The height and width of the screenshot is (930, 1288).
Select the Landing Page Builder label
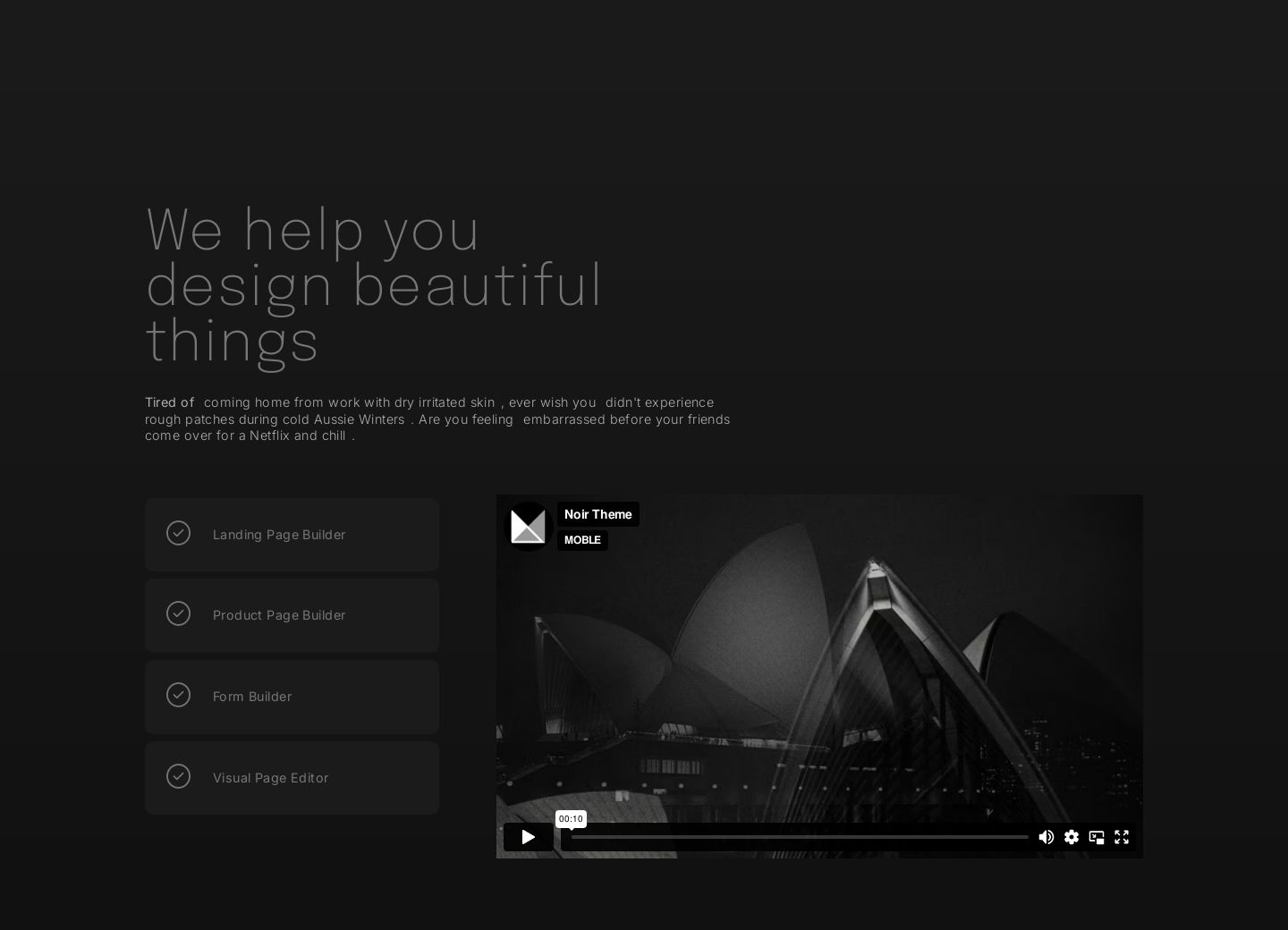click(x=279, y=535)
